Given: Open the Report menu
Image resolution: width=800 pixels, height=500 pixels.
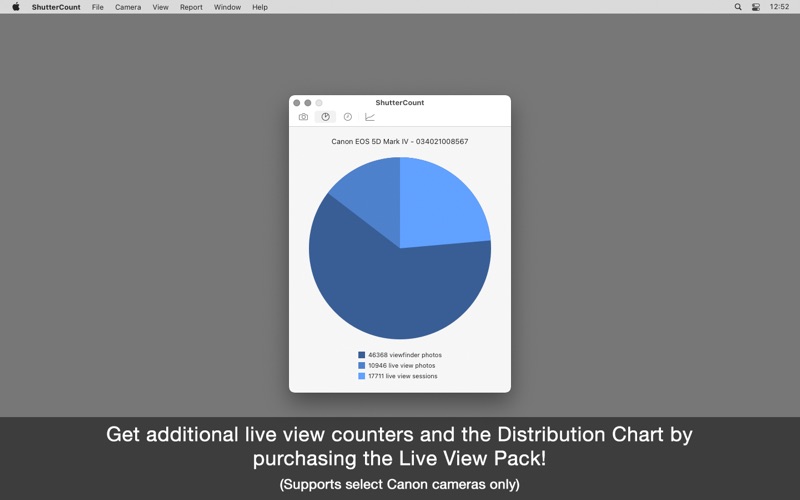Looking at the screenshot, I should click(x=191, y=7).
